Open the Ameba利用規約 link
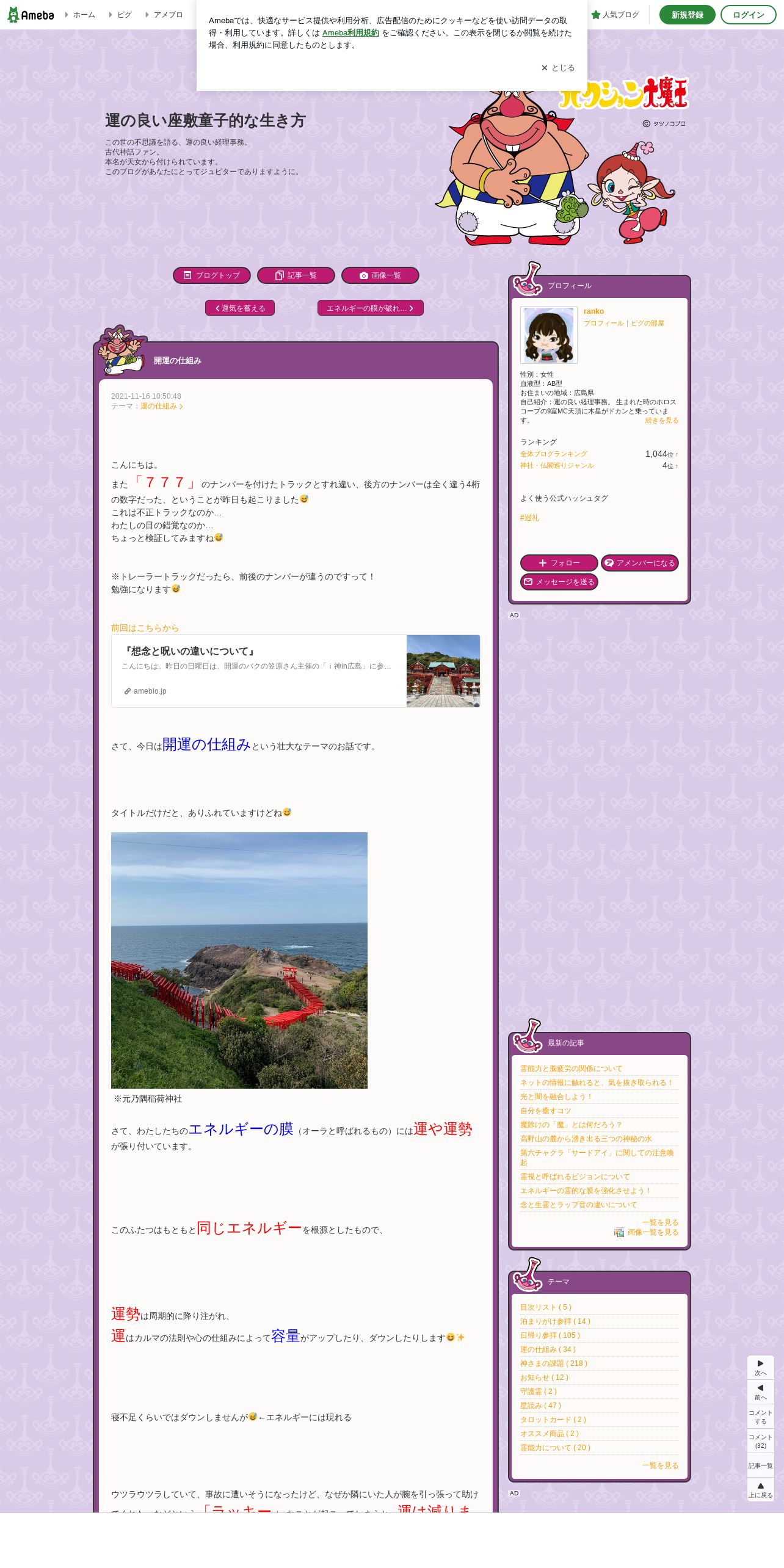Image resolution: width=784 pixels, height=1568 pixels. click(x=350, y=33)
